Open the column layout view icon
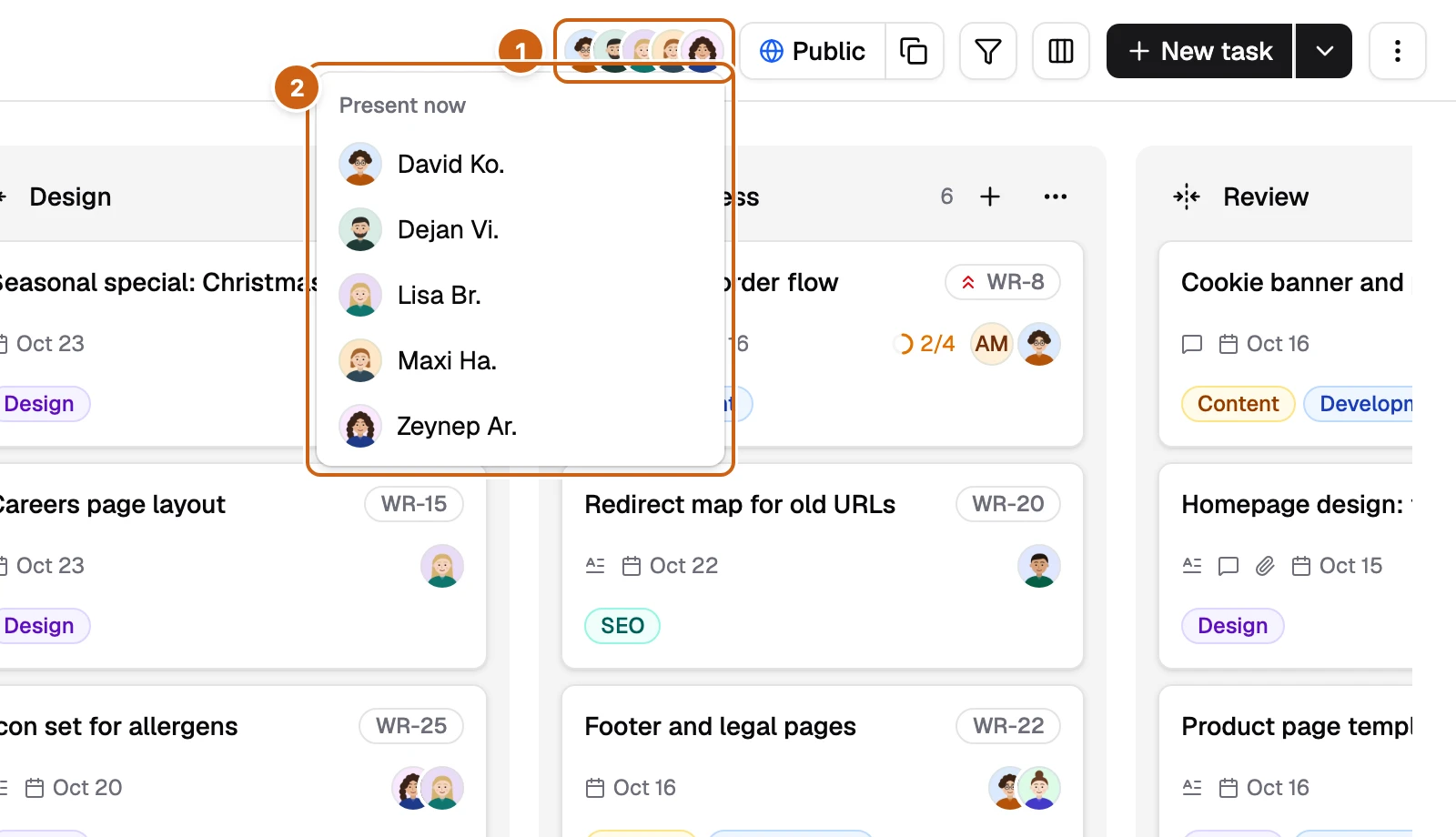Screen dimensions: 1456x837 point(1061,51)
